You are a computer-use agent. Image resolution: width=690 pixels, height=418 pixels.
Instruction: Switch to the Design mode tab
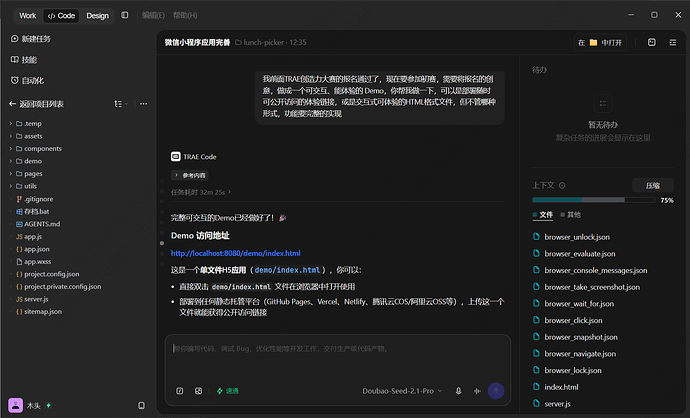coord(97,16)
